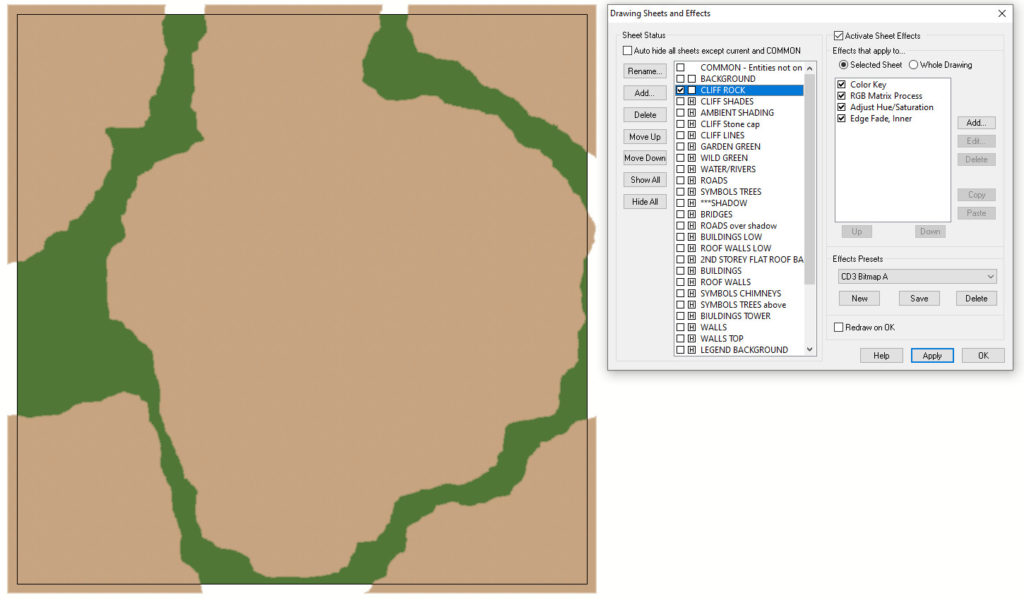Toggle hide on the ROADS sheet
The image size is (1024, 600).
[690, 180]
